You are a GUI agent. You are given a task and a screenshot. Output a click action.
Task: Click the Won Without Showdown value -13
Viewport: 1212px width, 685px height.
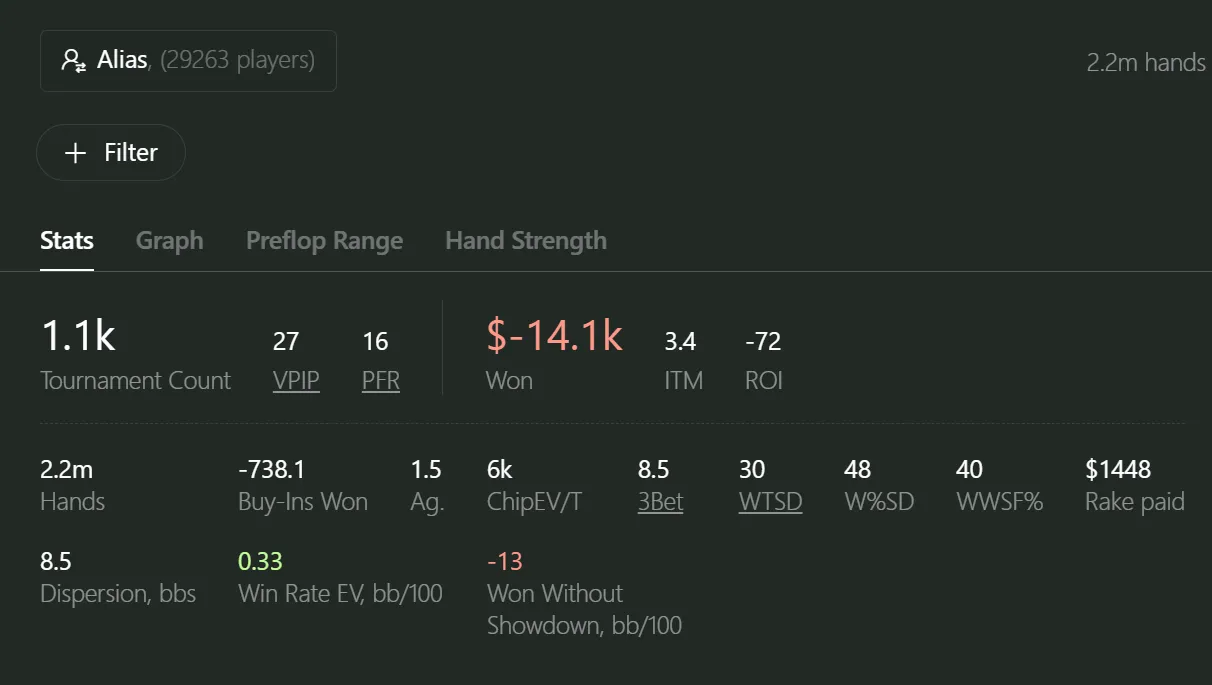505,562
